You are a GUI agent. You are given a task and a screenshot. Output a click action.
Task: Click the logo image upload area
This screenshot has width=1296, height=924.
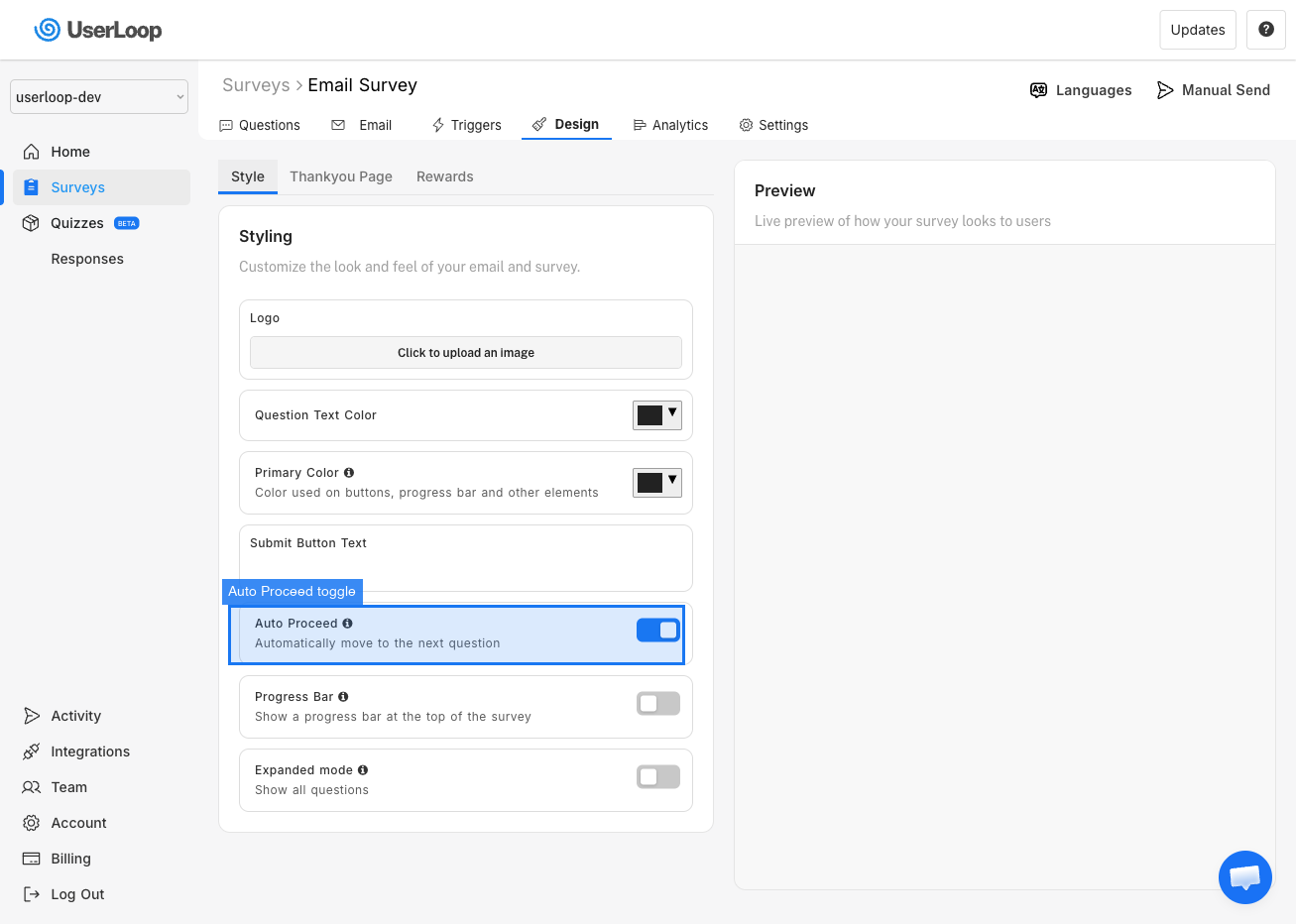(465, 352)
